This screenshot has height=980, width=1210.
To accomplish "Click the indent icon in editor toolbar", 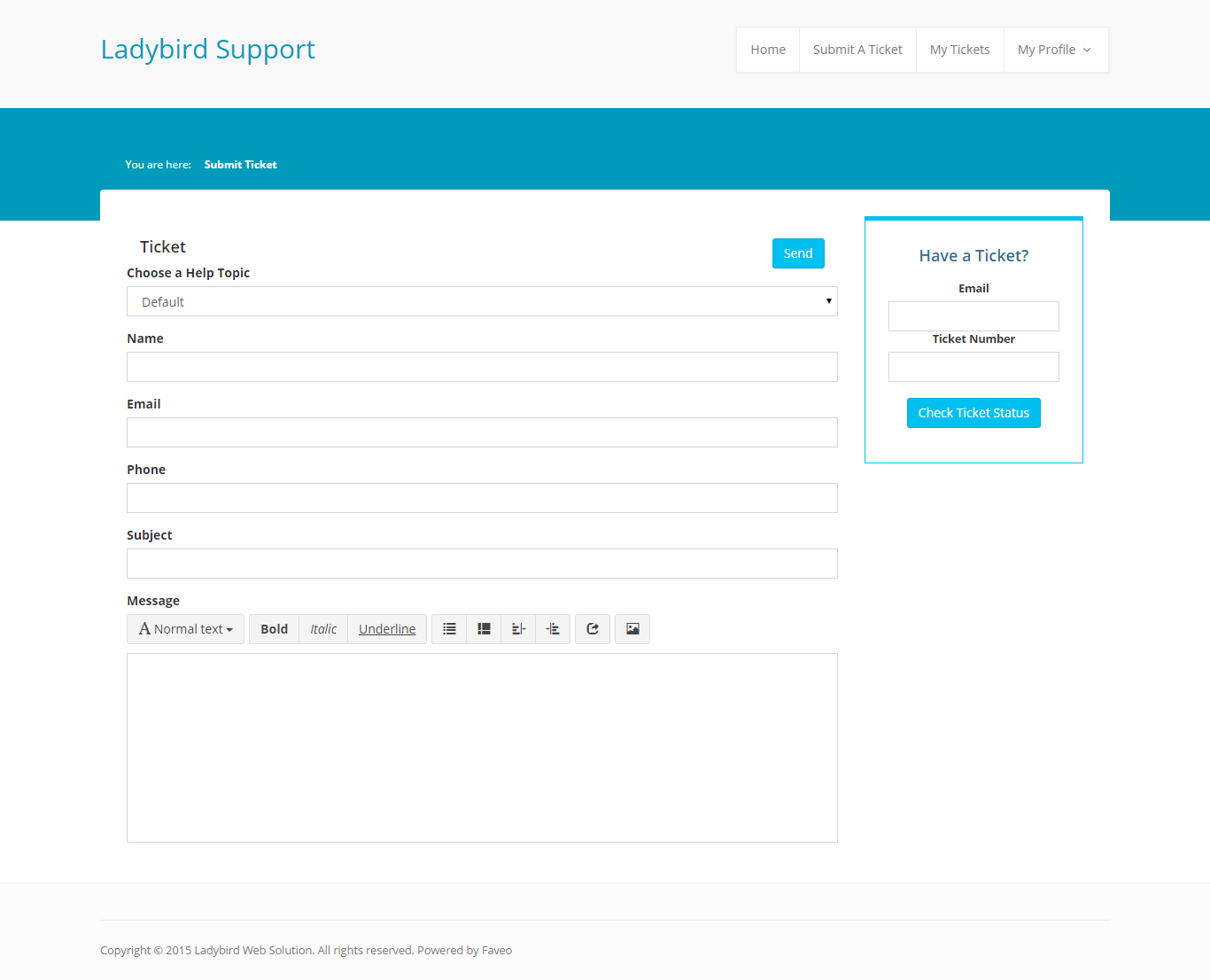I will (553, 629).
